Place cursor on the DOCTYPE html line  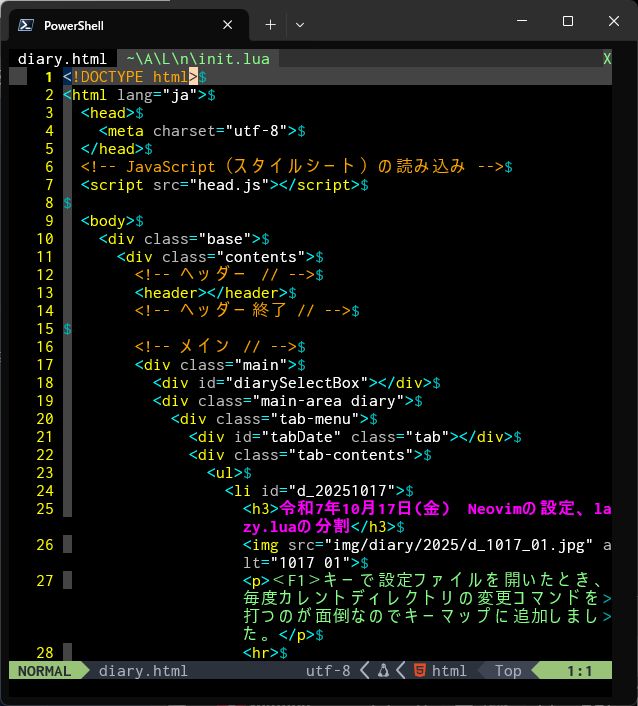click(130, 77)
